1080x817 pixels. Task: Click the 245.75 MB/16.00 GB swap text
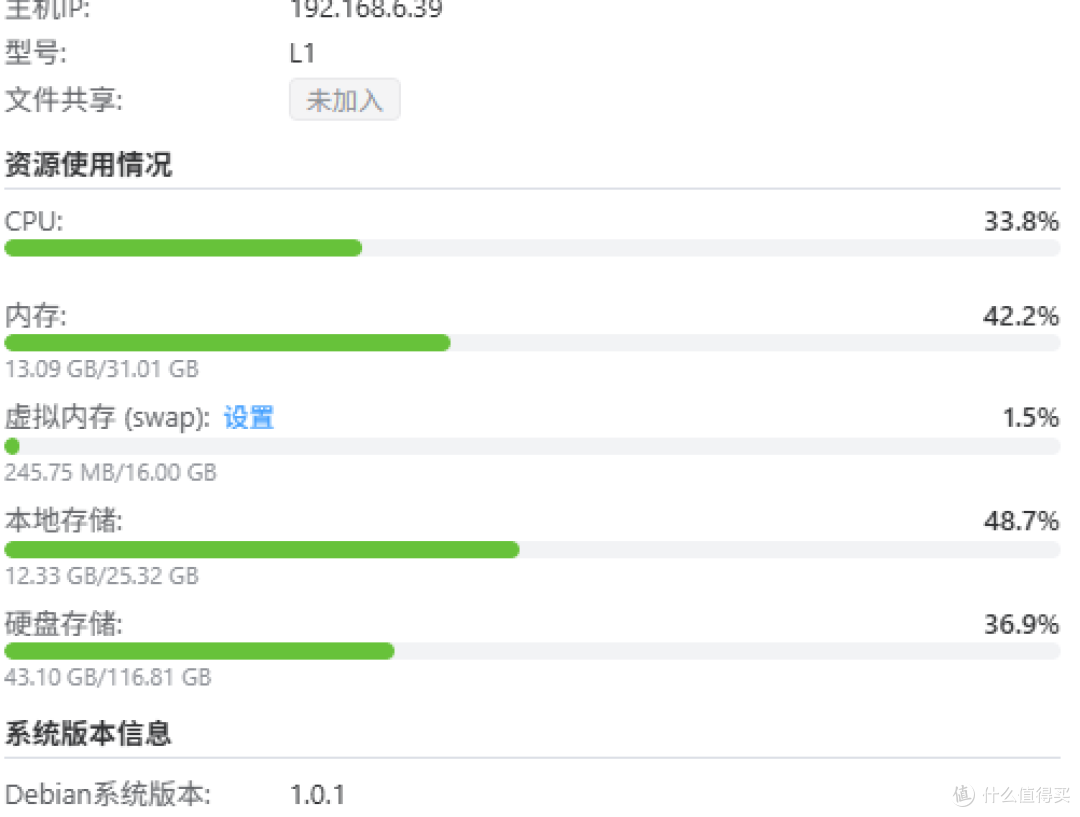point(111,472)
